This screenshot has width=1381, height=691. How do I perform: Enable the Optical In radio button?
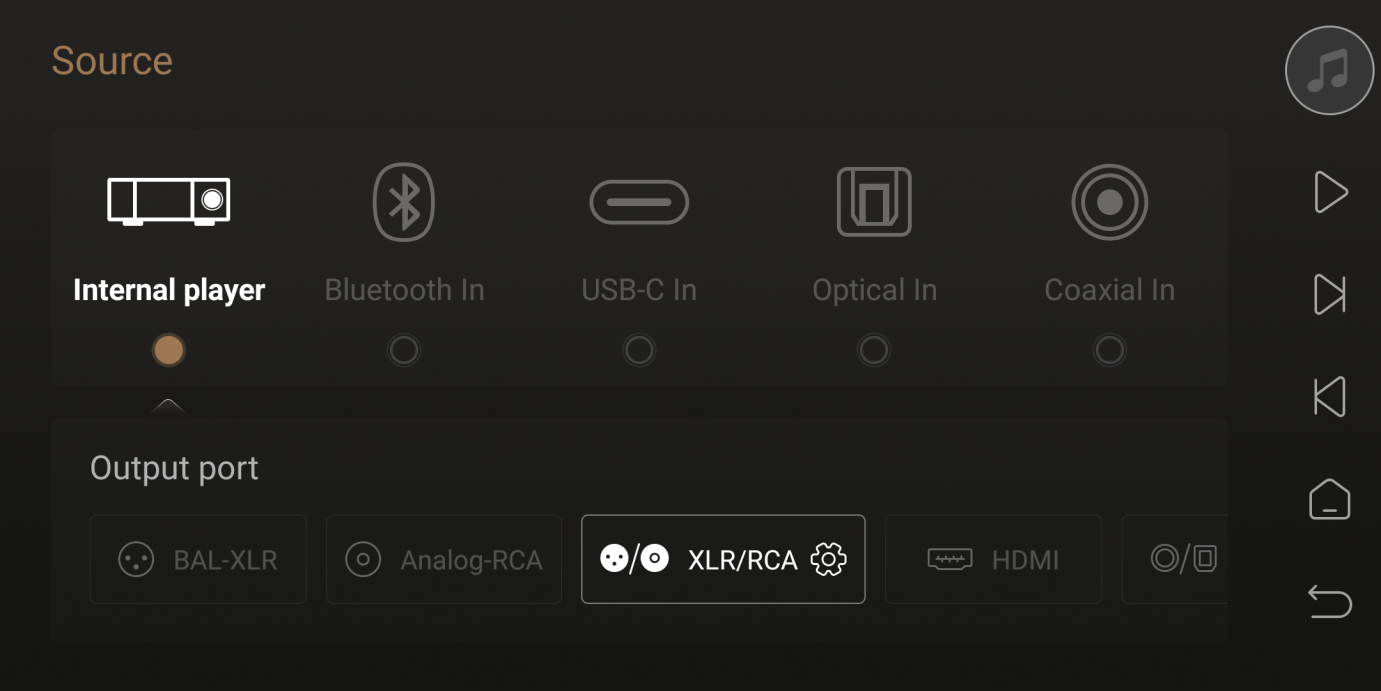tap(874, 350)
